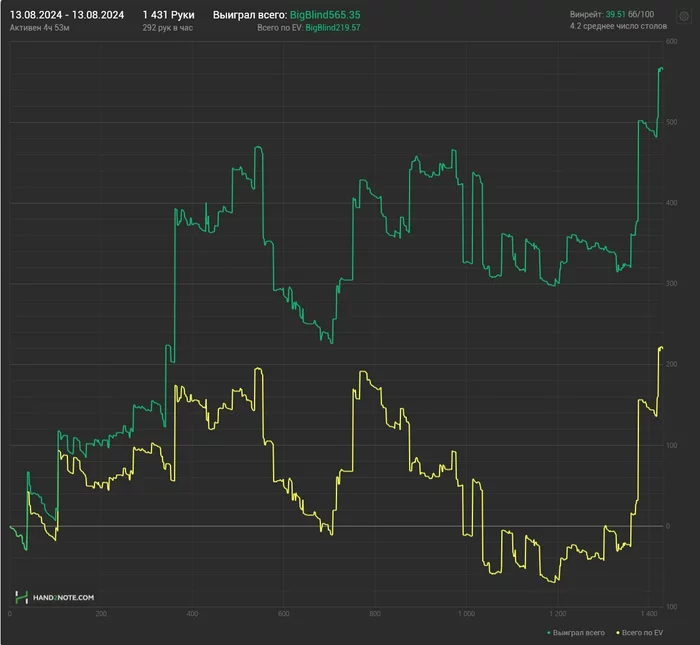Image resolution: width=700 pixels, height=645 pixels.
Task: Click the y-axis label 0
Action: [x=668, y=526]
